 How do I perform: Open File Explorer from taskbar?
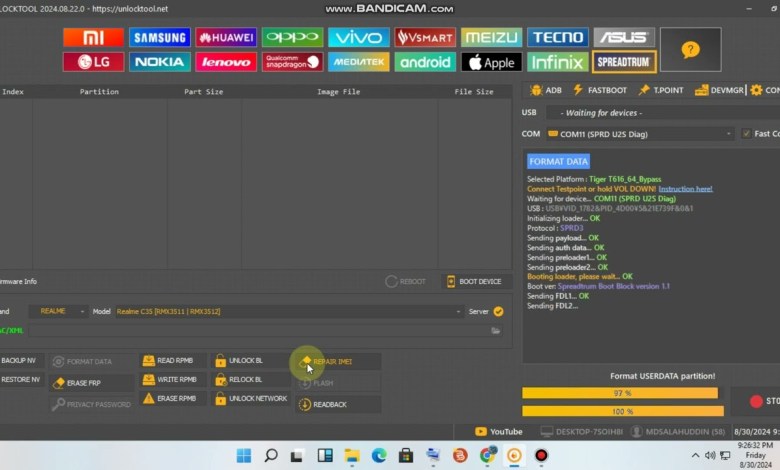click(x=352, y=455)
